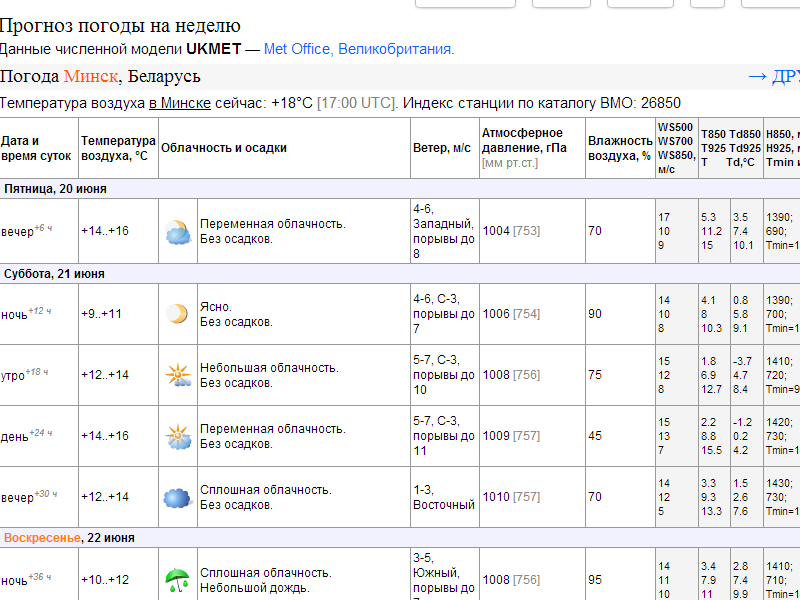
Task: Click the UKMET model name text
Action: [x=213, y=49]
